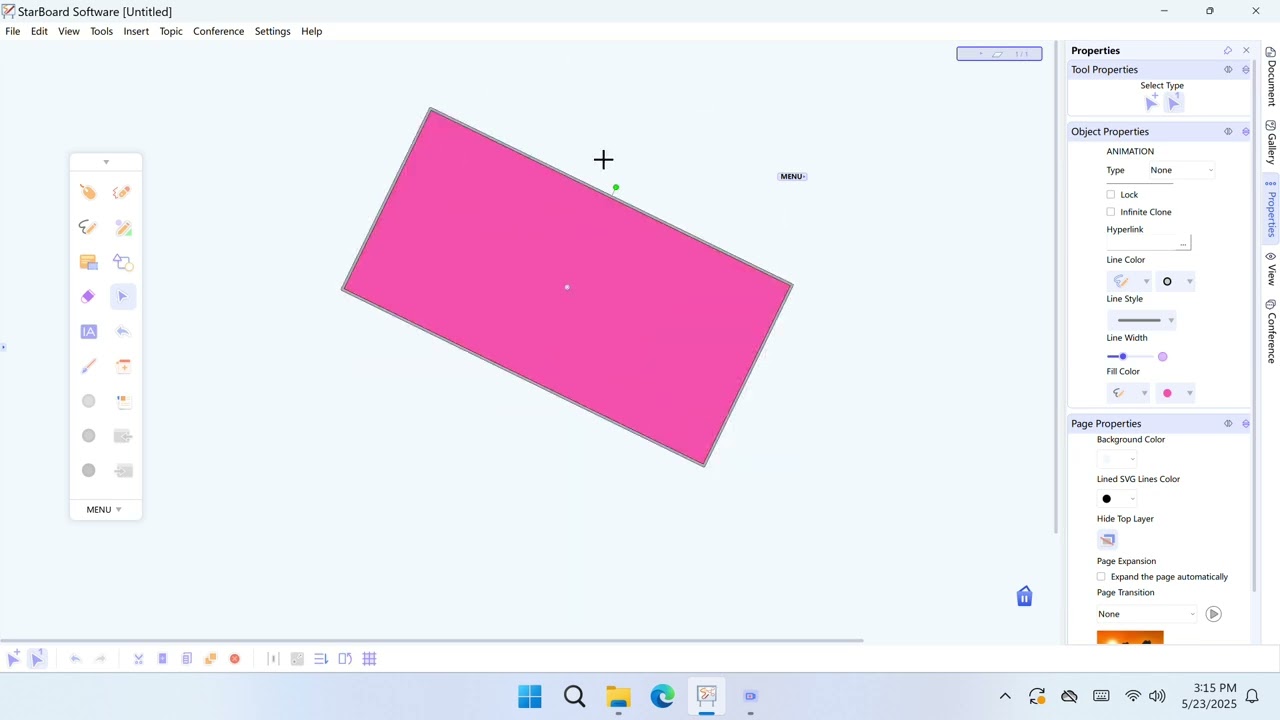
Task: Open the Fill Color pink swatch dropdown
Action: tap(1176, 393)
